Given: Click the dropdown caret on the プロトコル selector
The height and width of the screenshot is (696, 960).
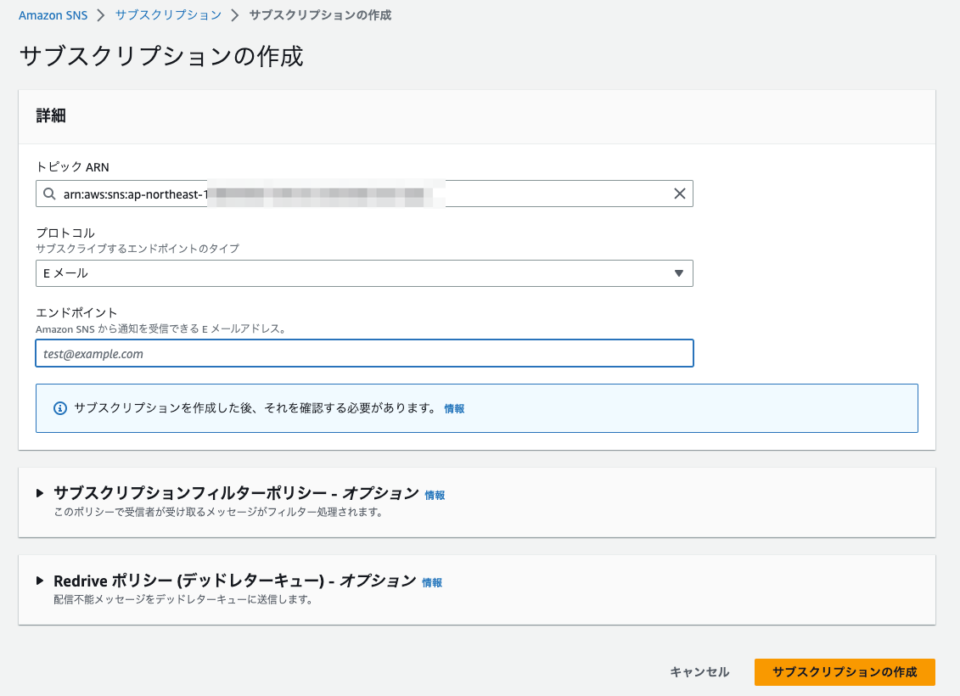Looking at the screenshot, I should pyautogui.click(x=679, y=273).
